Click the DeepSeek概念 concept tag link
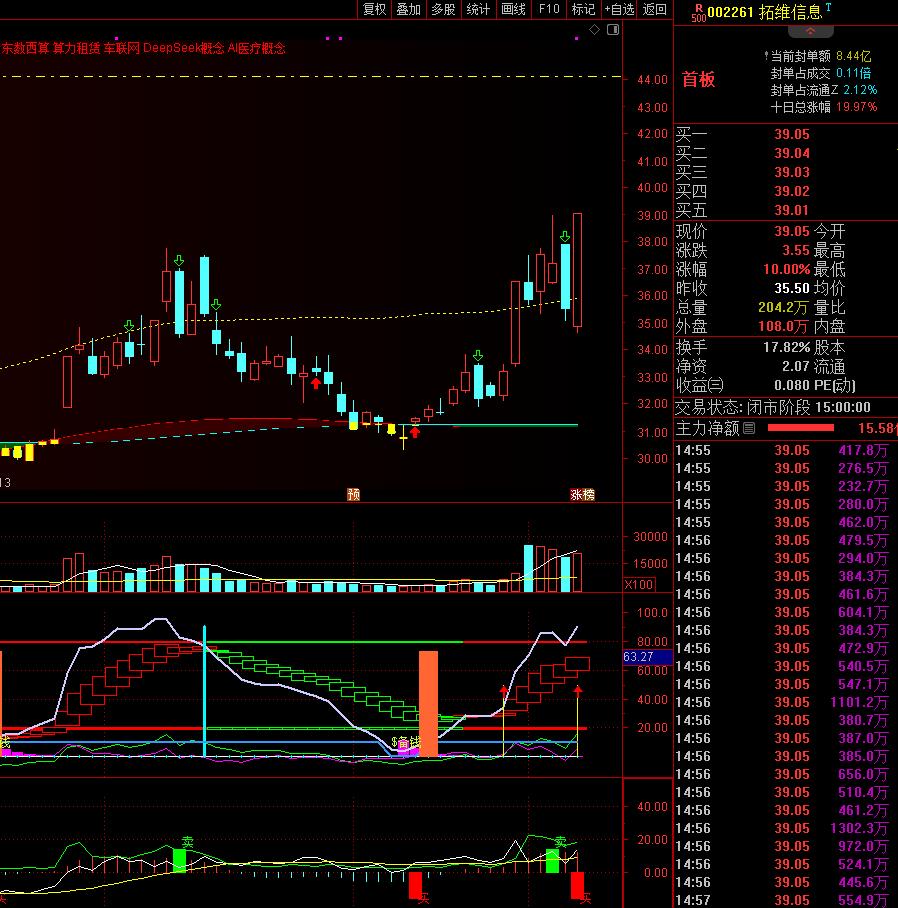898x908 pixels. pos(184,48)
